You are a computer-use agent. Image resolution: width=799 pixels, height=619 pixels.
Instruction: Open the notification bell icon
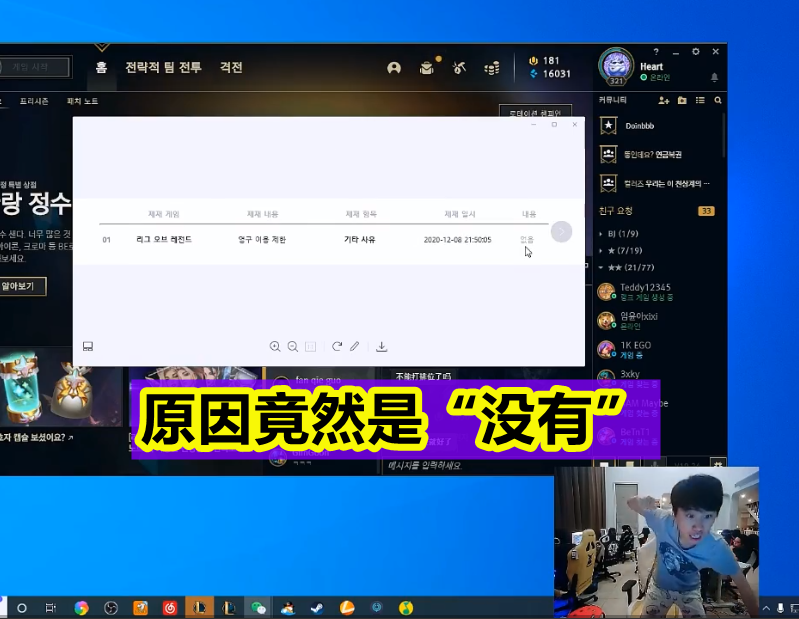[x=714, y=77]
